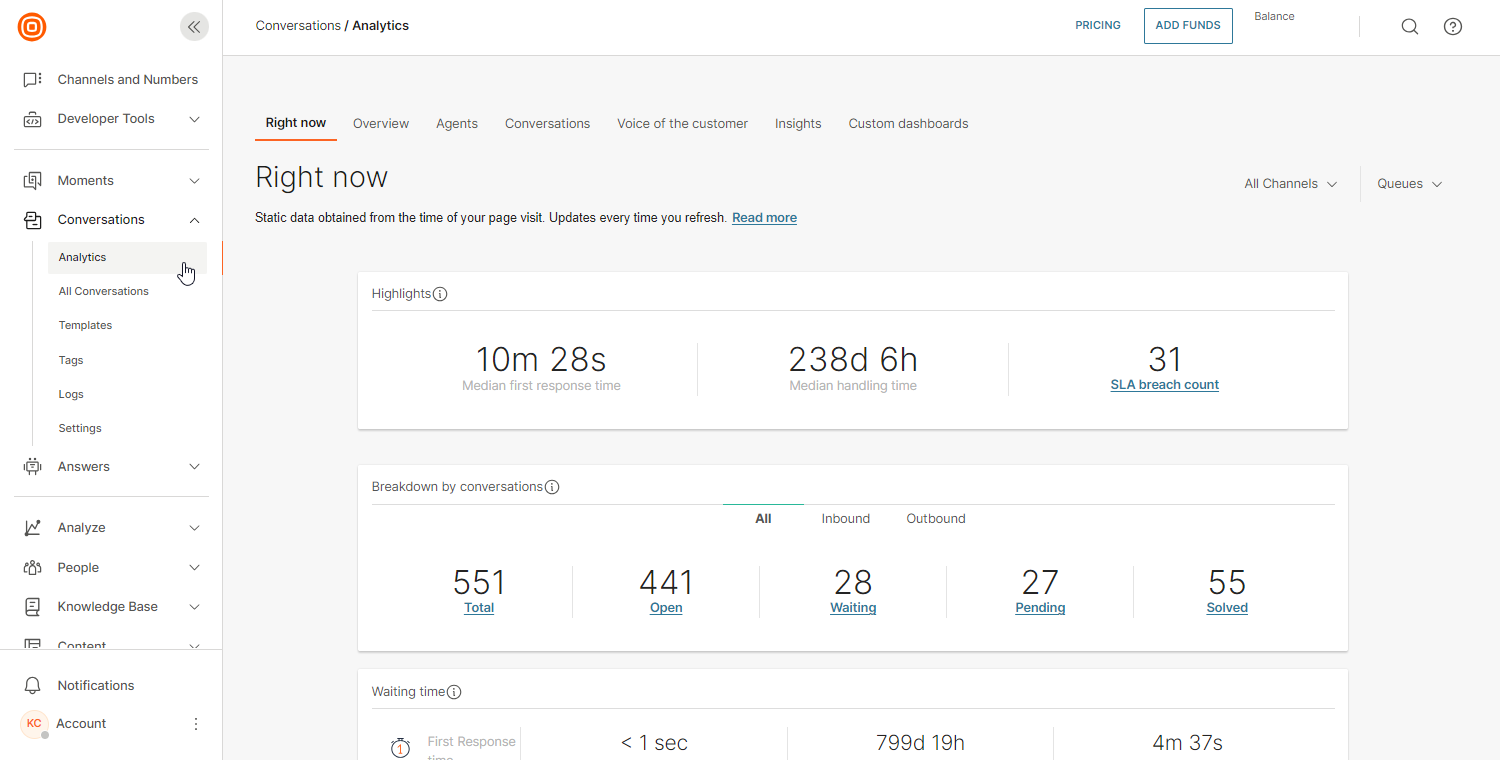Click the SLA breach count link

[1164, 385]
